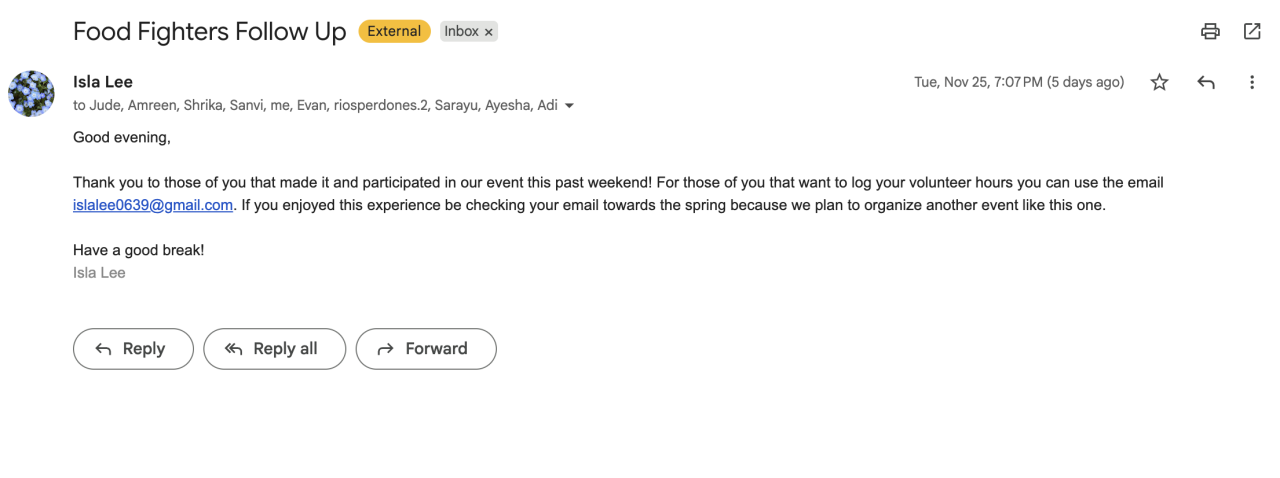This screenshot has width=1280, height=478.
Task: Click the gray Isla Lee signature
Action: point(99,272)
